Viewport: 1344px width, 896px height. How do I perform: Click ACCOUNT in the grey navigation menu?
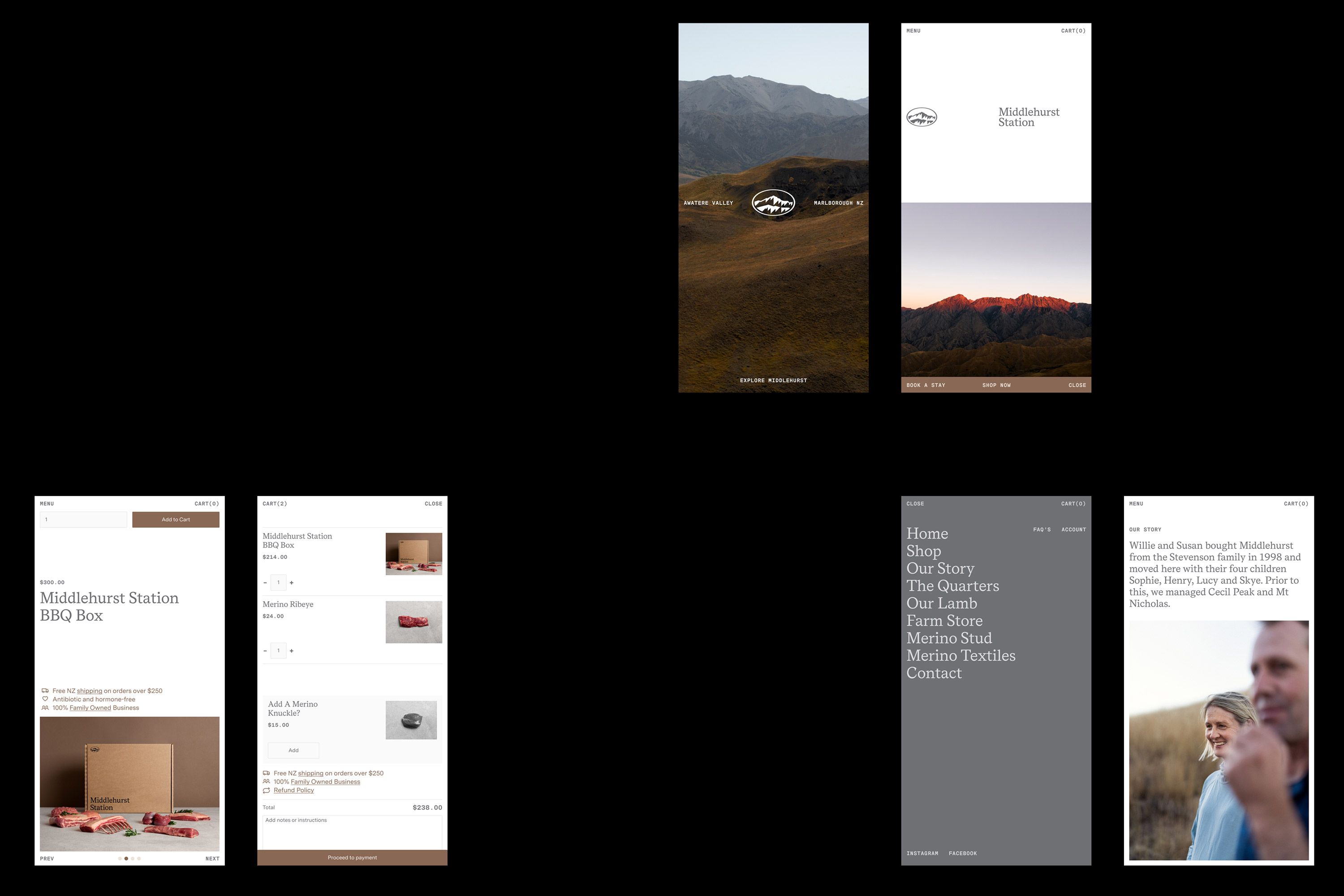[1074, 530]
